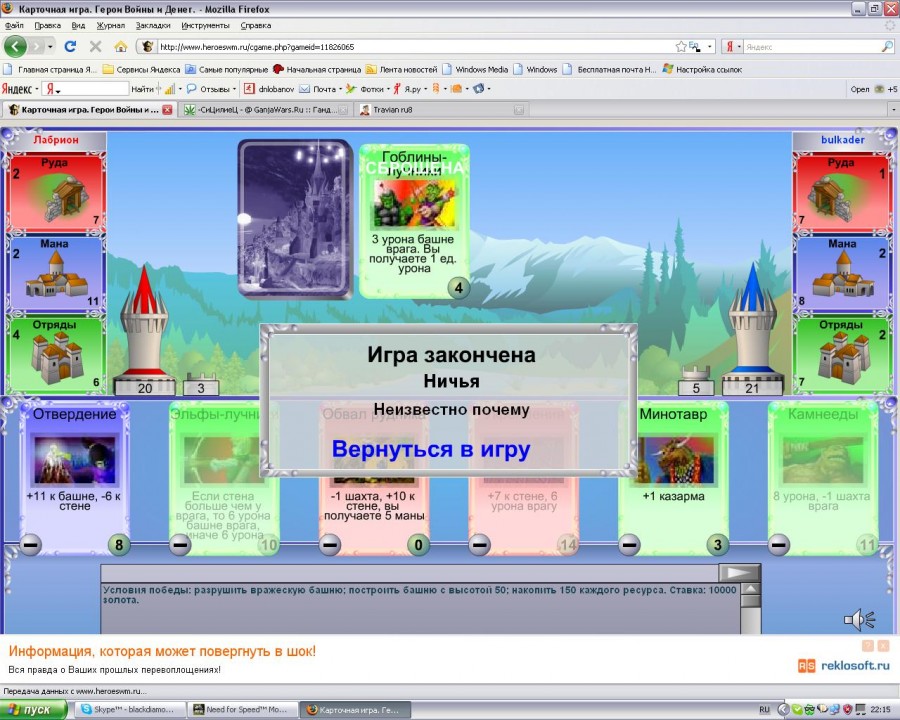Mute game sound with the speaker icon
This screenshot has width=900, height=720.
coord(859,620)
